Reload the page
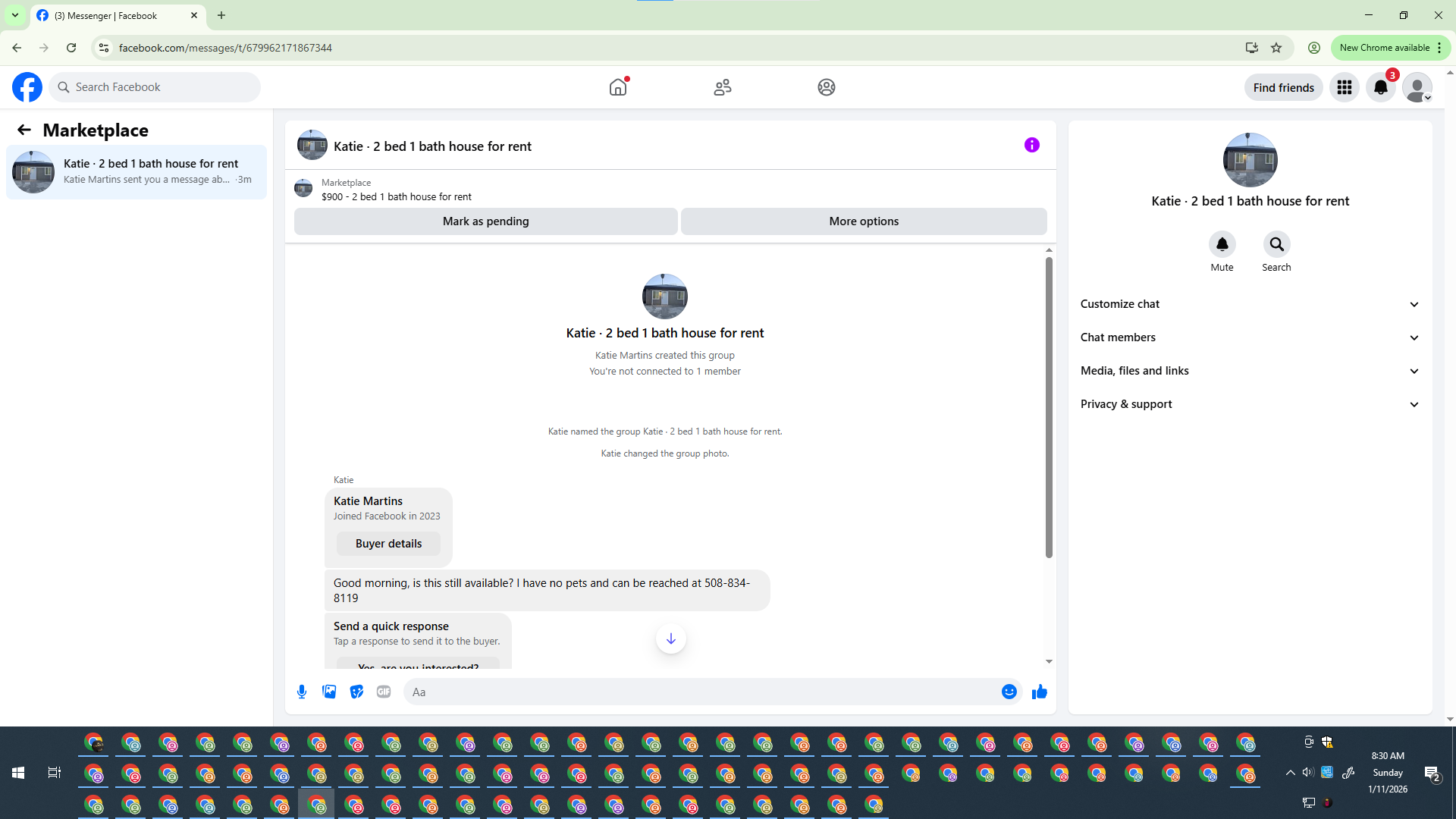 (71, 48)
